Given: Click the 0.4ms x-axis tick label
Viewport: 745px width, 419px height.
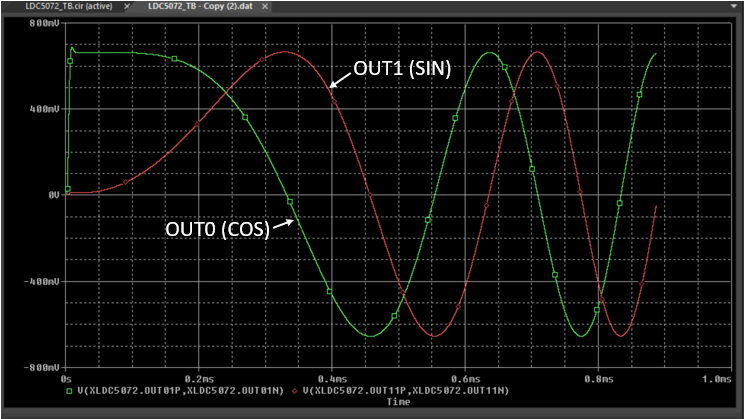Looking at the screenshot, I should point(332,379).
